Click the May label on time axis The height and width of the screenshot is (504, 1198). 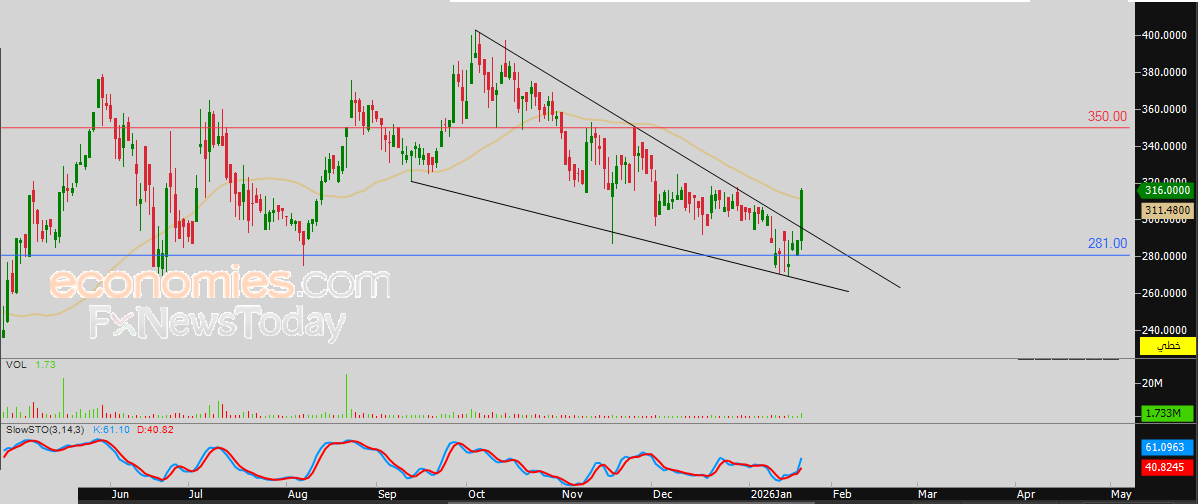[x=1121, y=495]
